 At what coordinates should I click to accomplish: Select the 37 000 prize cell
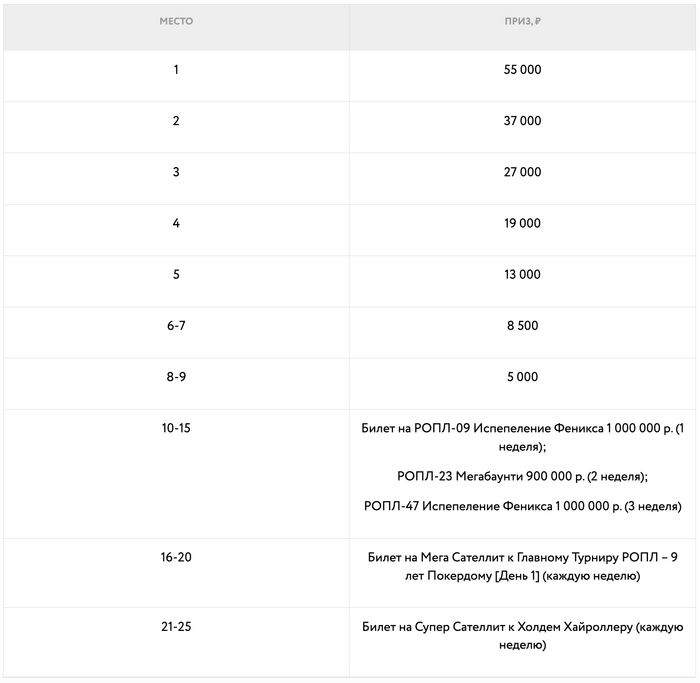523,121
